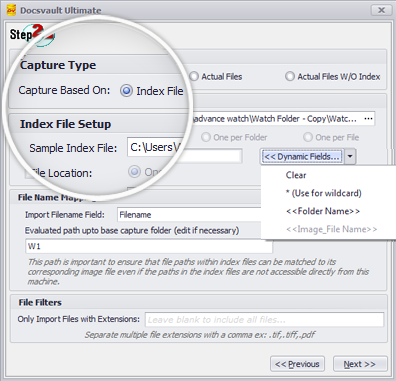The width and height of the screenshot is (396, 381).
Task: Click the Evaluated path upto base label
Action: [132, 231]
